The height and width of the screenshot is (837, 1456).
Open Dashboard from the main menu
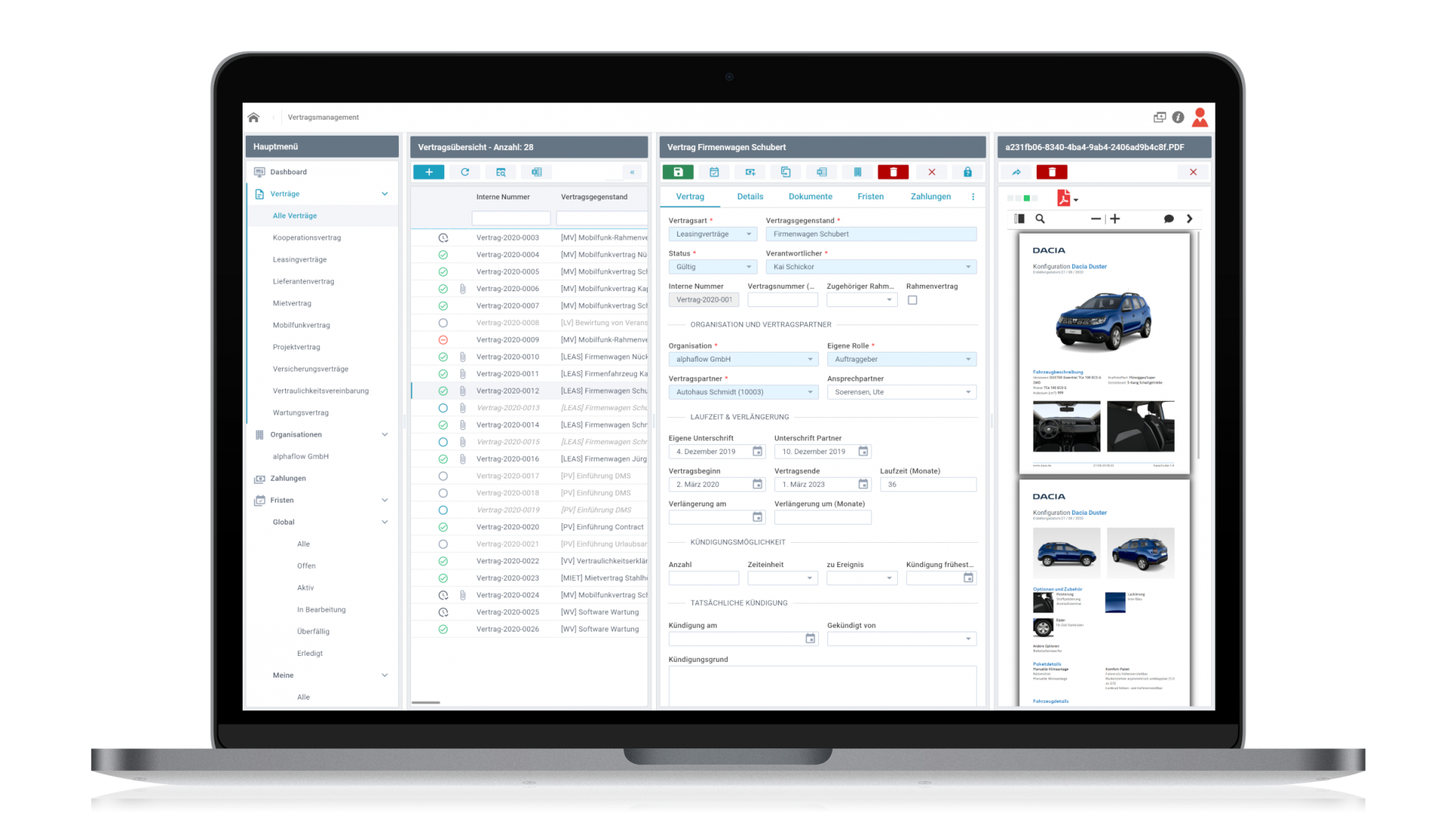point(288,172)
